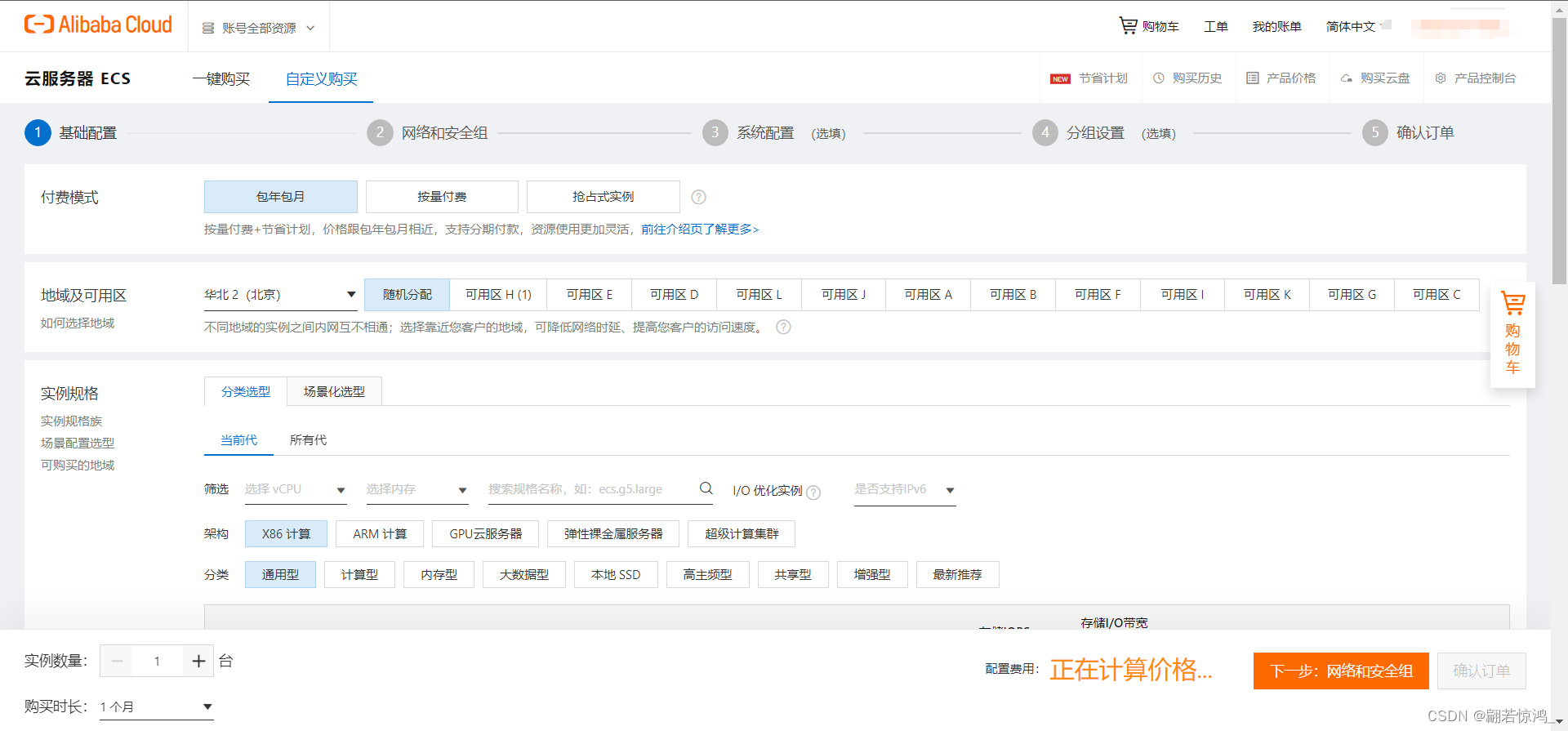Select 随机分配 zone option
The height and width of the screenshot is (731, 1568).
(x=408, y=295)
